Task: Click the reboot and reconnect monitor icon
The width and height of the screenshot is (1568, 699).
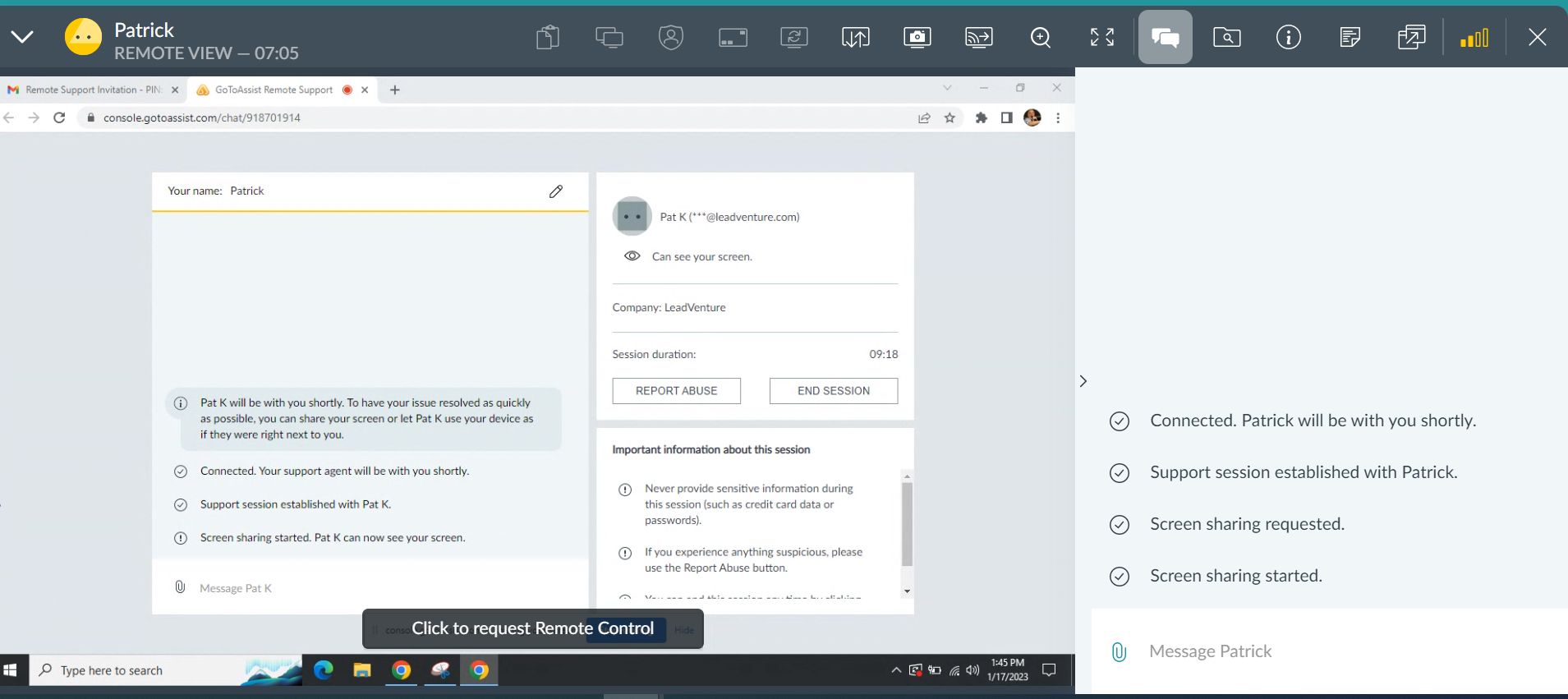Action: (794, 37)
